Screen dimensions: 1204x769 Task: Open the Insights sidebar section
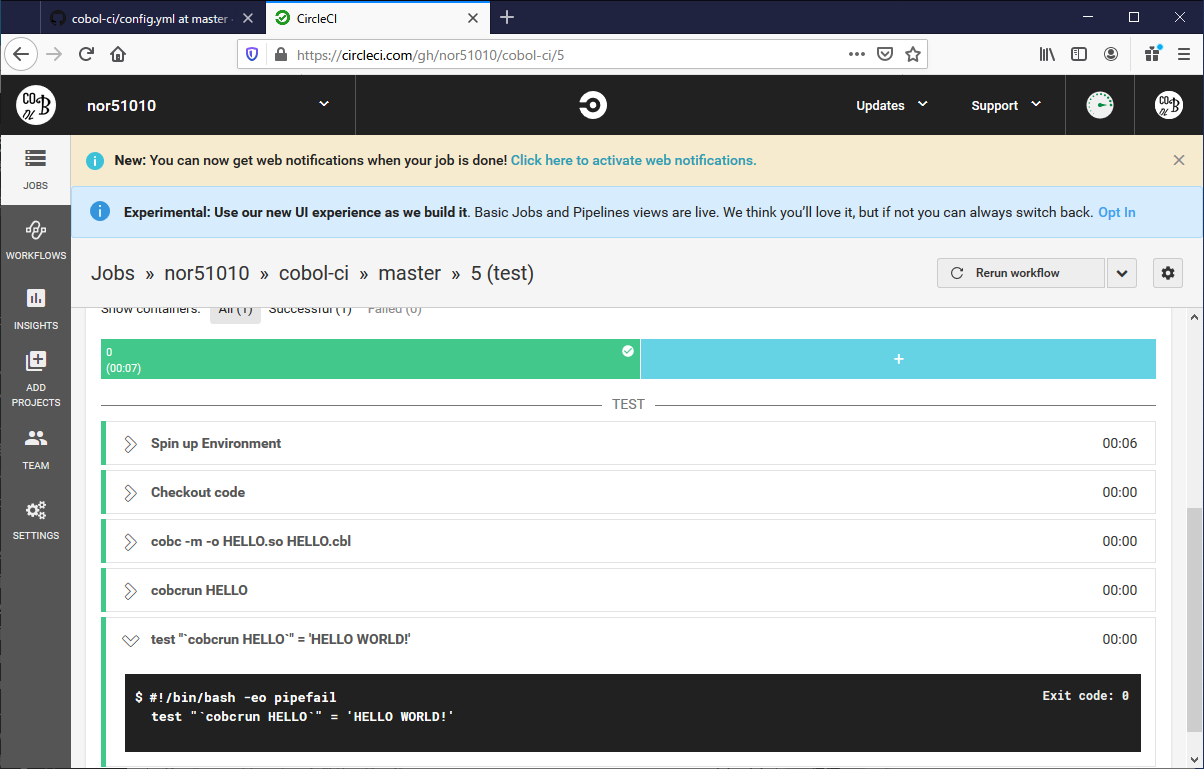(35, 310)
